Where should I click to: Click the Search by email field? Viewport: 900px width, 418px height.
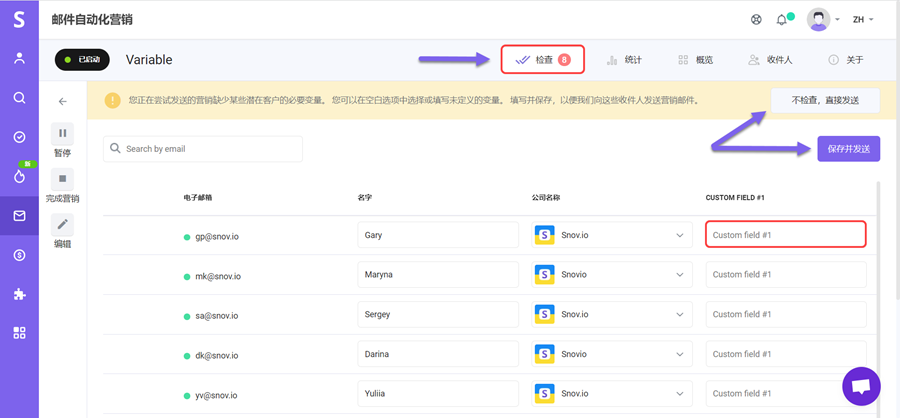click(203, 149)
